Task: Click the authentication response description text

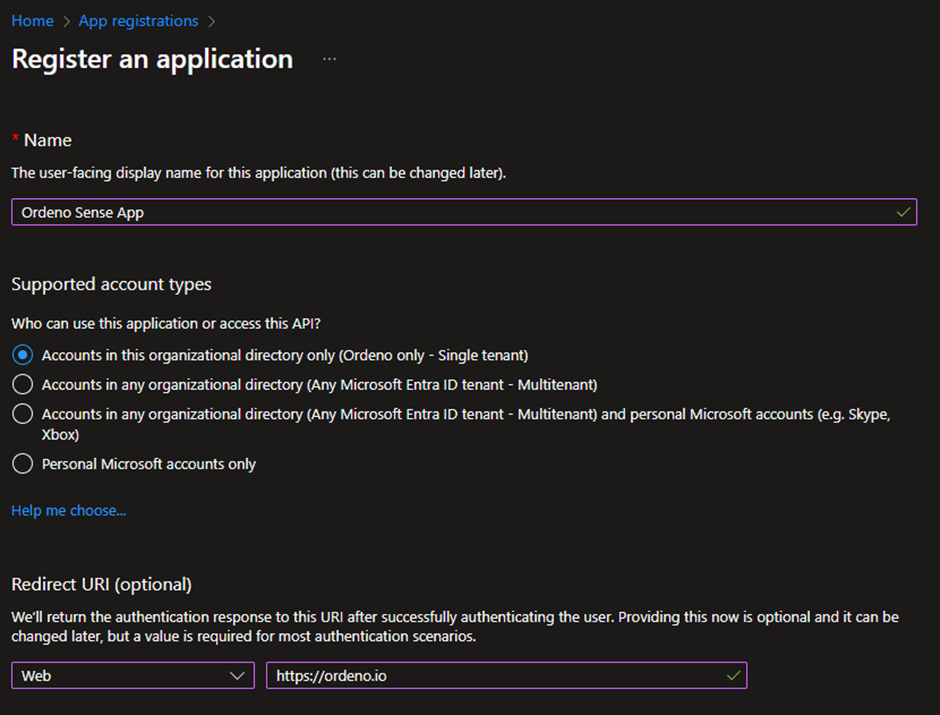Action: click(455, 626)
